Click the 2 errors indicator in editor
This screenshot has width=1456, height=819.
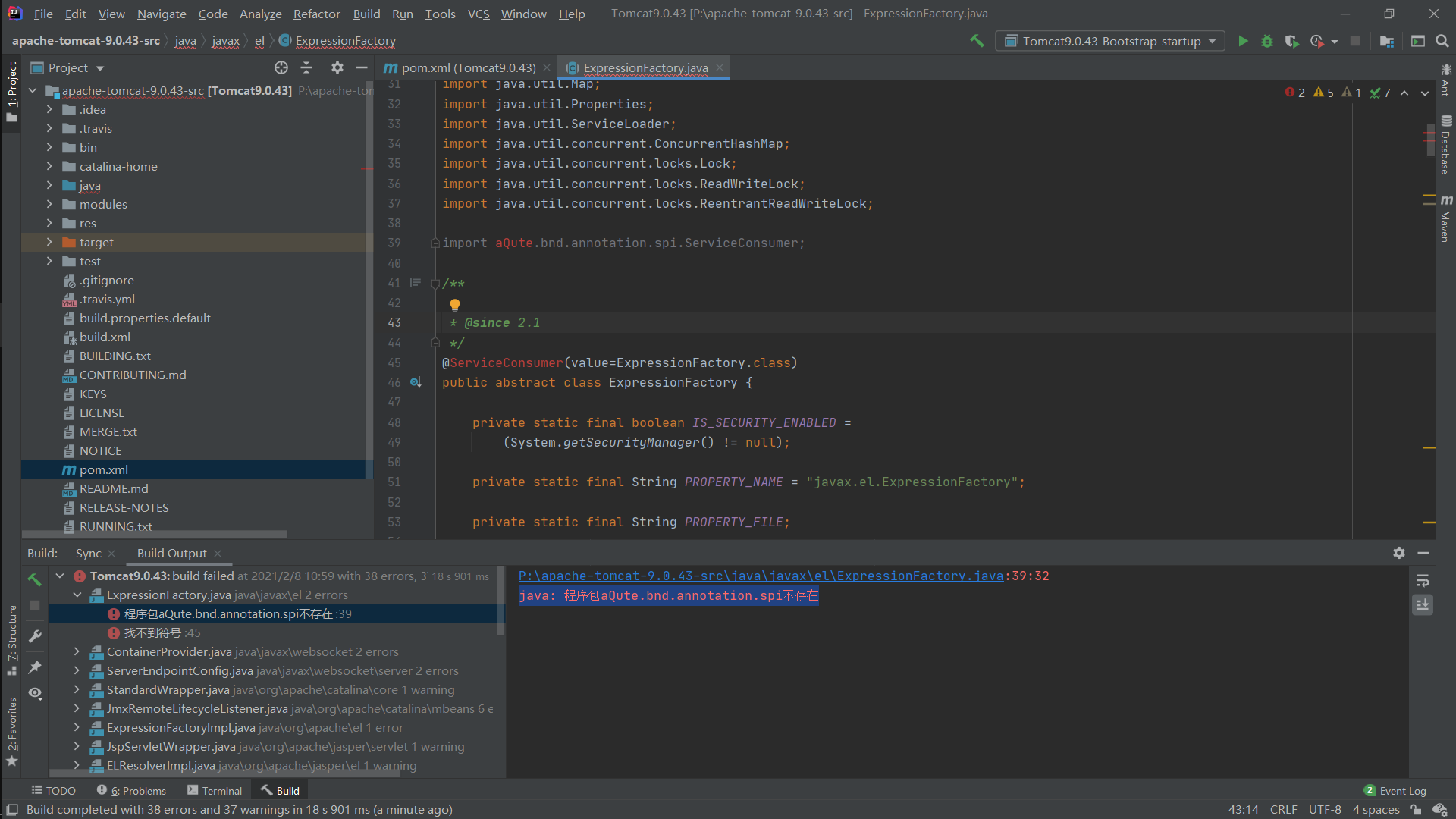[x=1295, y=93]
